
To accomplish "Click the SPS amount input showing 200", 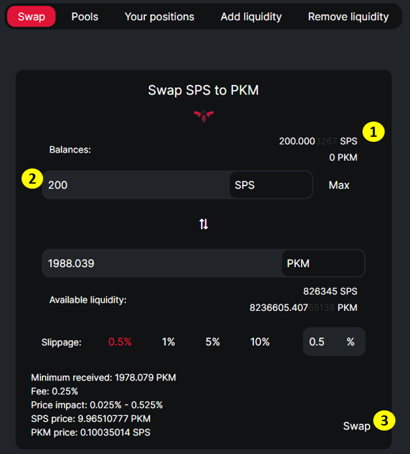I will click(x=136, y=185).
